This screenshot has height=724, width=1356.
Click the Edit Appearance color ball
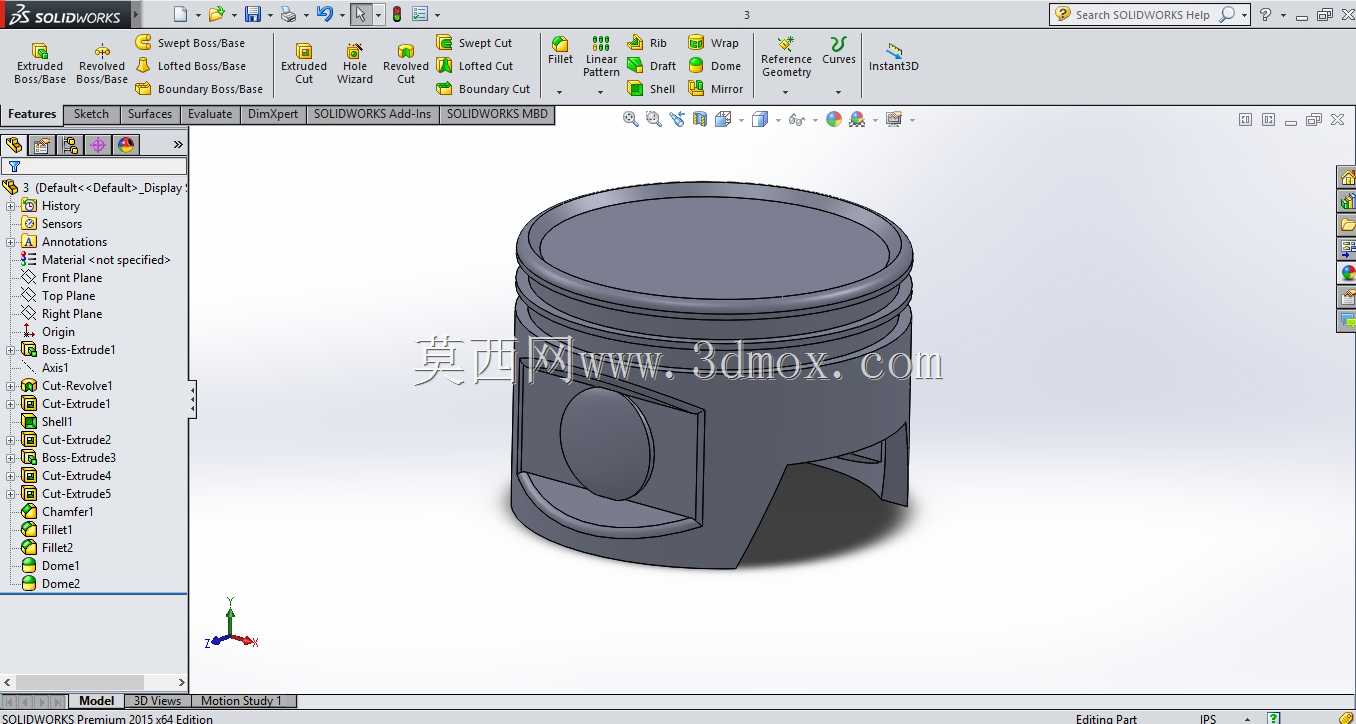(834, 119)
